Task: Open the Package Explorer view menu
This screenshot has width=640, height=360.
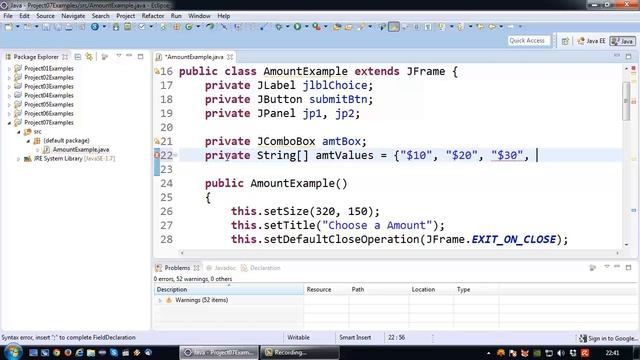Action: 119,56
